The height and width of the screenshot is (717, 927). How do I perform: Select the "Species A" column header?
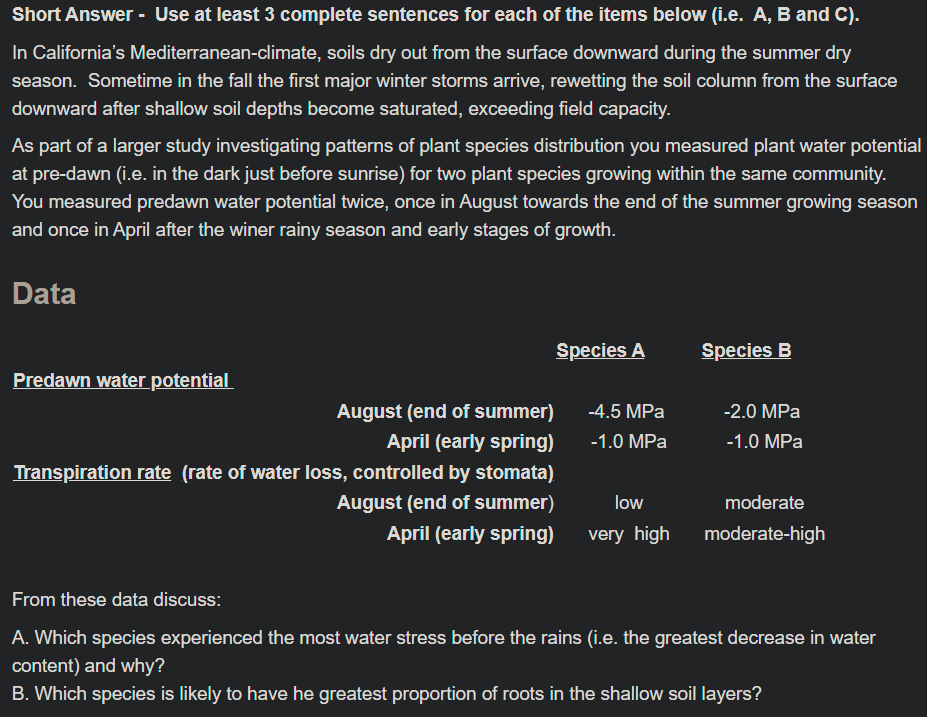click(x=600, y=351)
